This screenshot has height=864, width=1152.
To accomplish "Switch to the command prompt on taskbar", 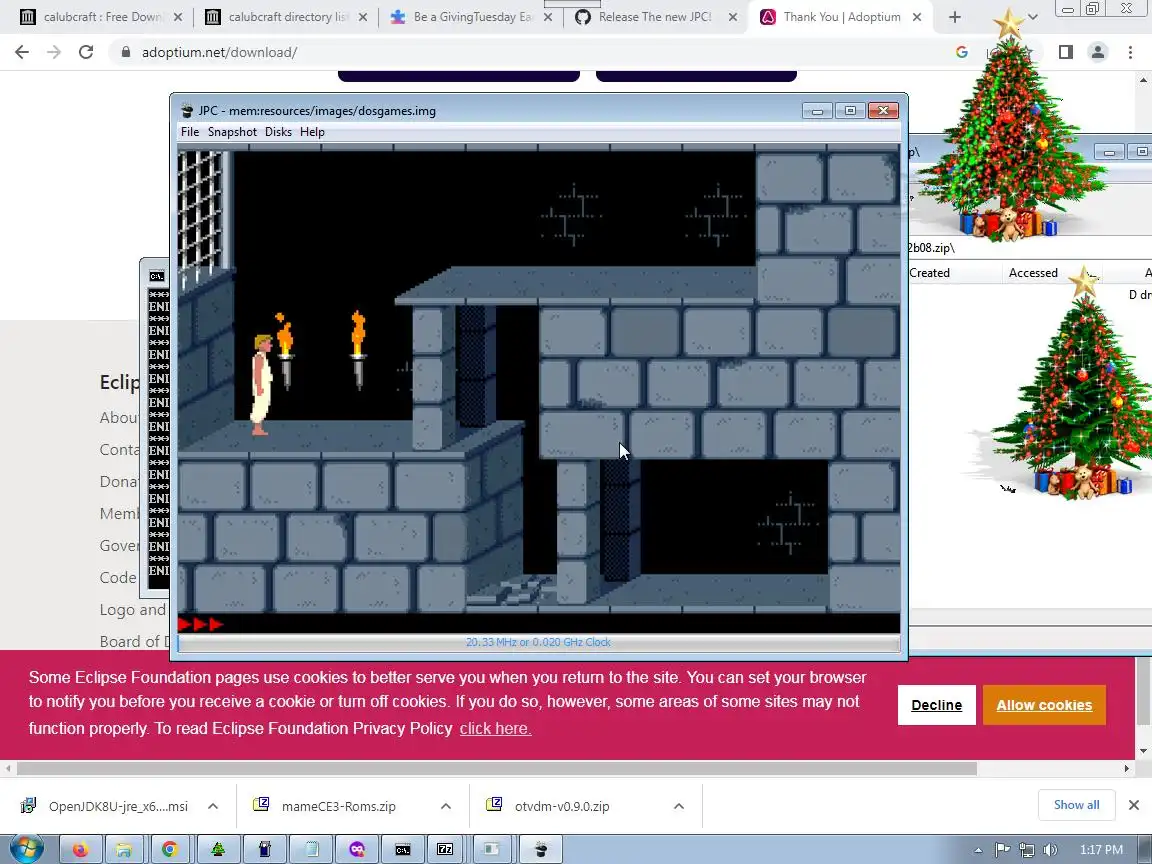I will tap(403, 849).
